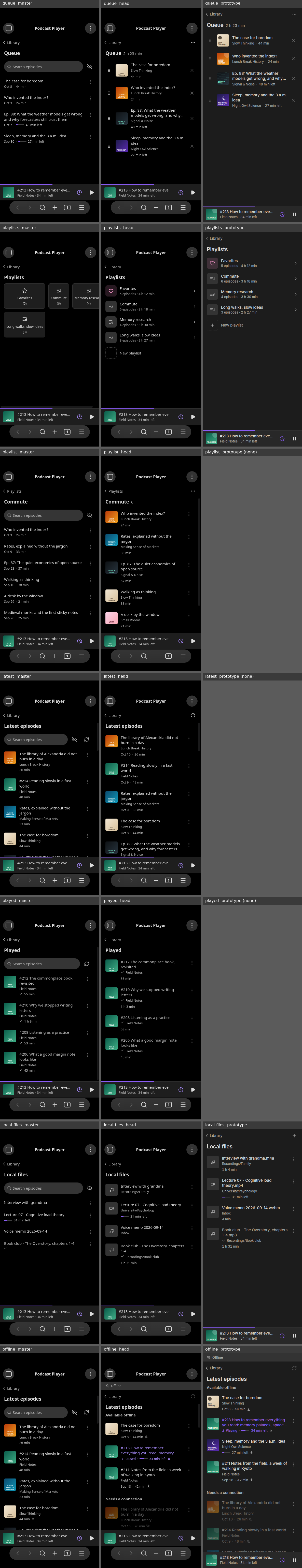
Task: Open the Commute card in playlists master
Action: 59,295
